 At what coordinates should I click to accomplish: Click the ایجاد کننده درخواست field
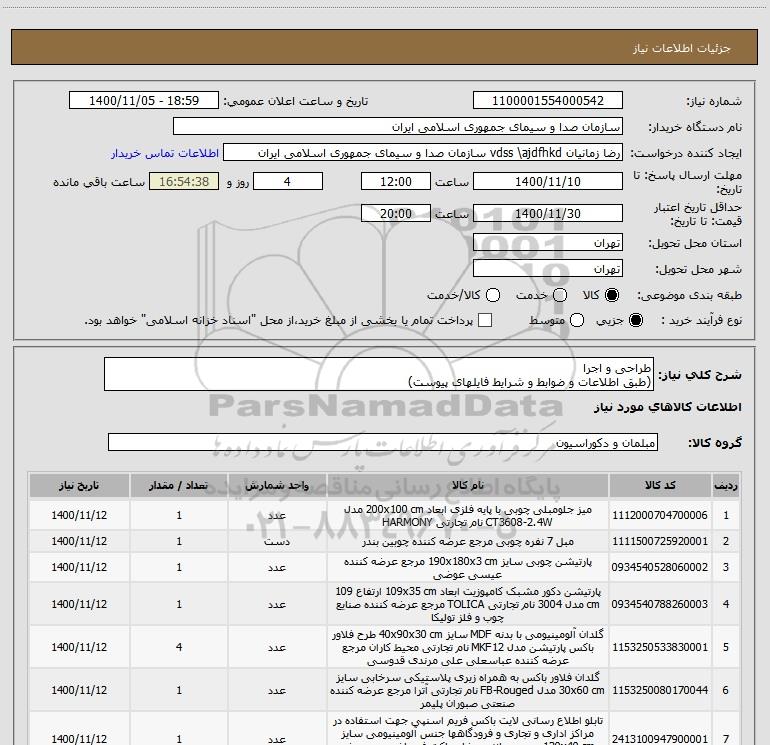point(422,154)
